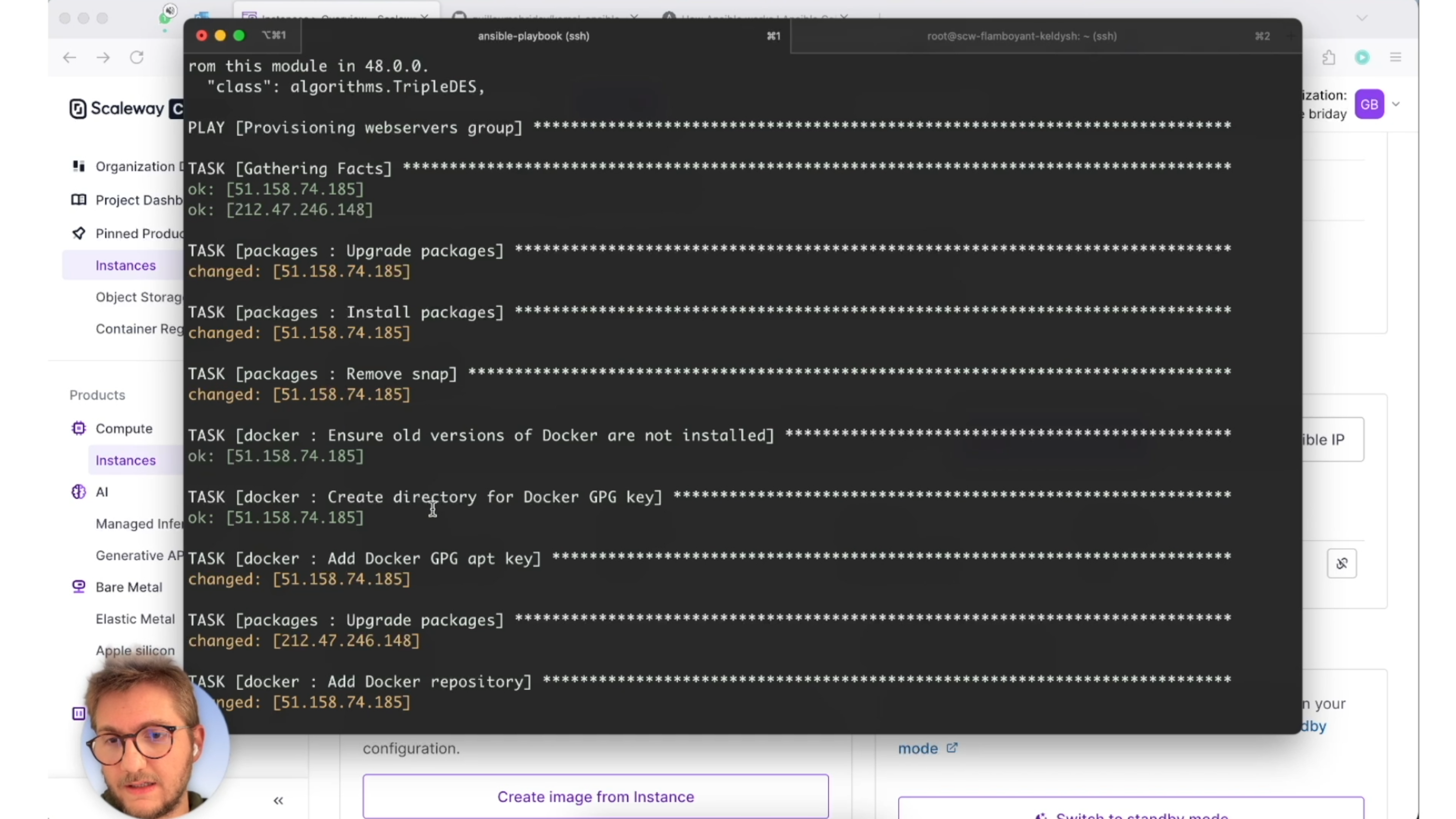Image resolution: width=1456 pixels, height=819 pixels.
Task: Expand the browser tab list chevron
Action: click(x=1362, y=18)
